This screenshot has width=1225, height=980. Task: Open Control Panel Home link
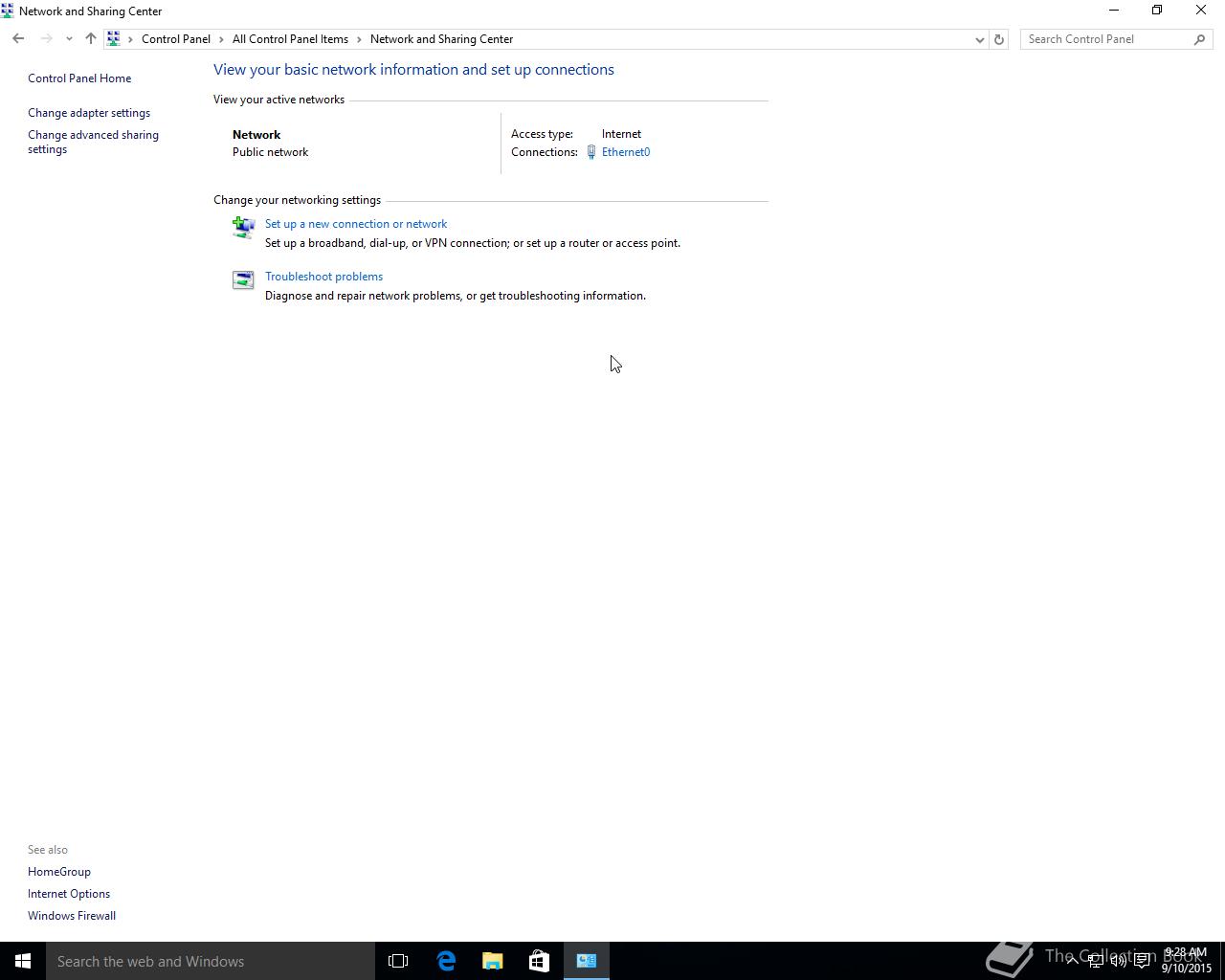79,78
